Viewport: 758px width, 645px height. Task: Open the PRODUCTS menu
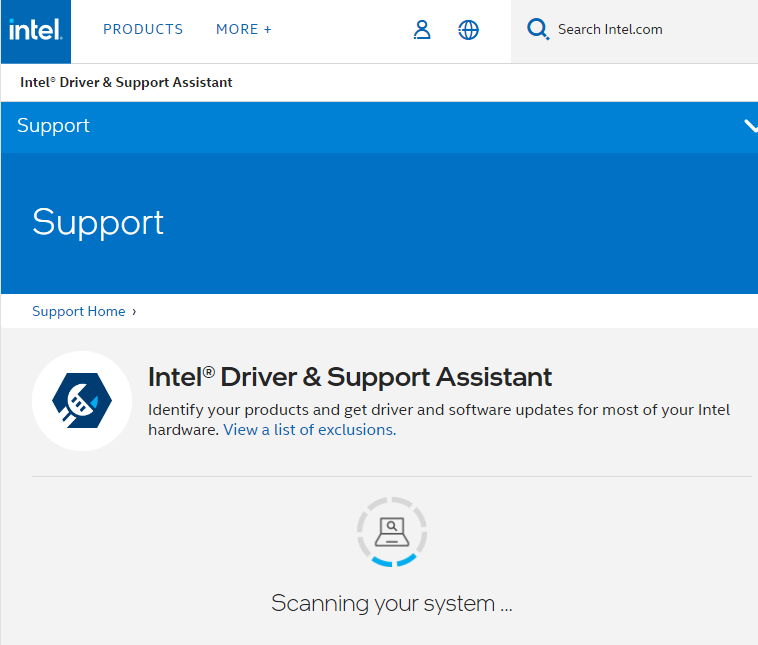143,29
